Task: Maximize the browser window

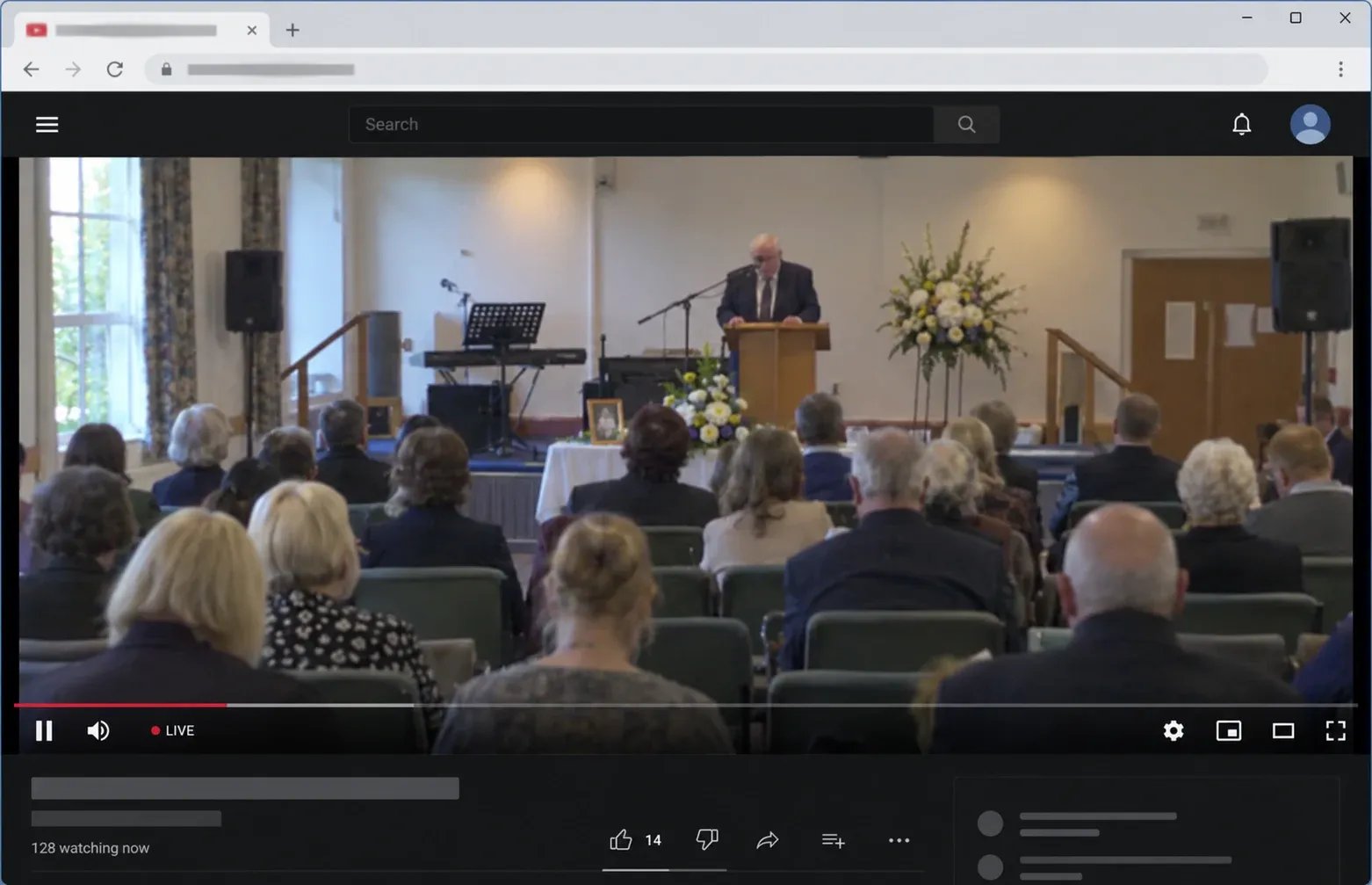Action: tap(1296, 18)
